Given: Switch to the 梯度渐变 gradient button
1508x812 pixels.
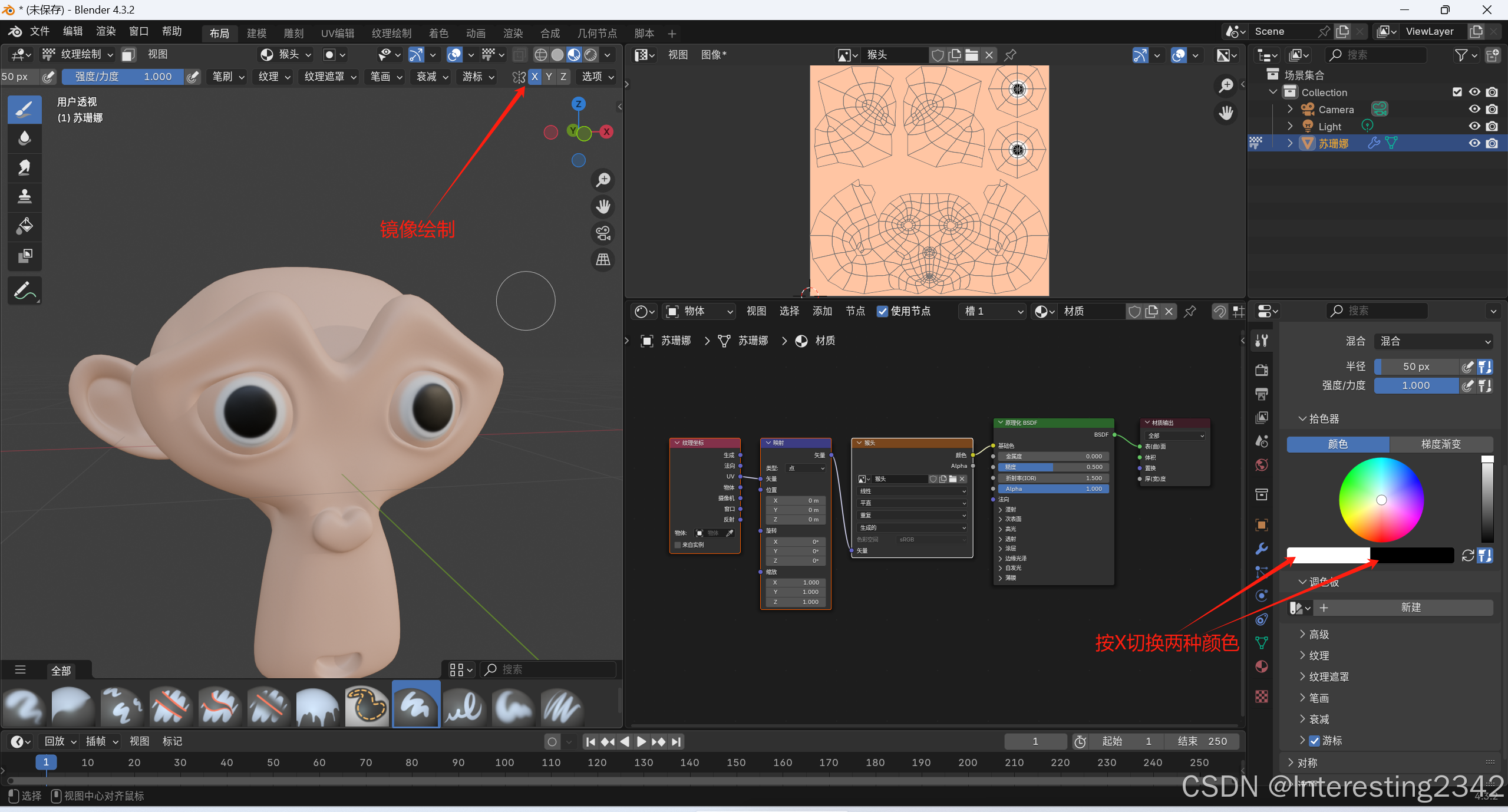Looking at the screenshot, I should (x=1440, y=444).
